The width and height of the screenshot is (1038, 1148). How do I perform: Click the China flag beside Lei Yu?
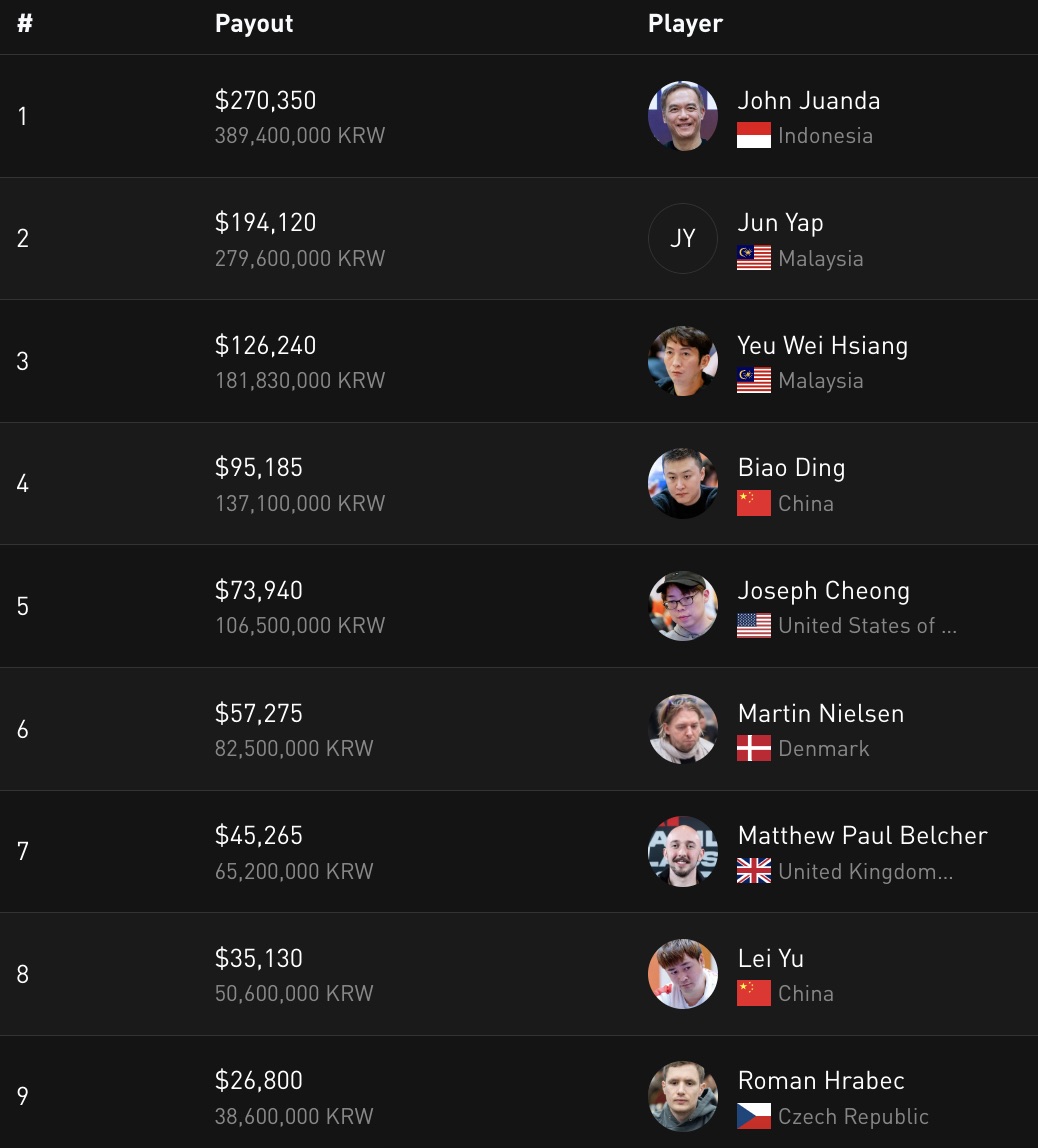[x=754, y=994]
